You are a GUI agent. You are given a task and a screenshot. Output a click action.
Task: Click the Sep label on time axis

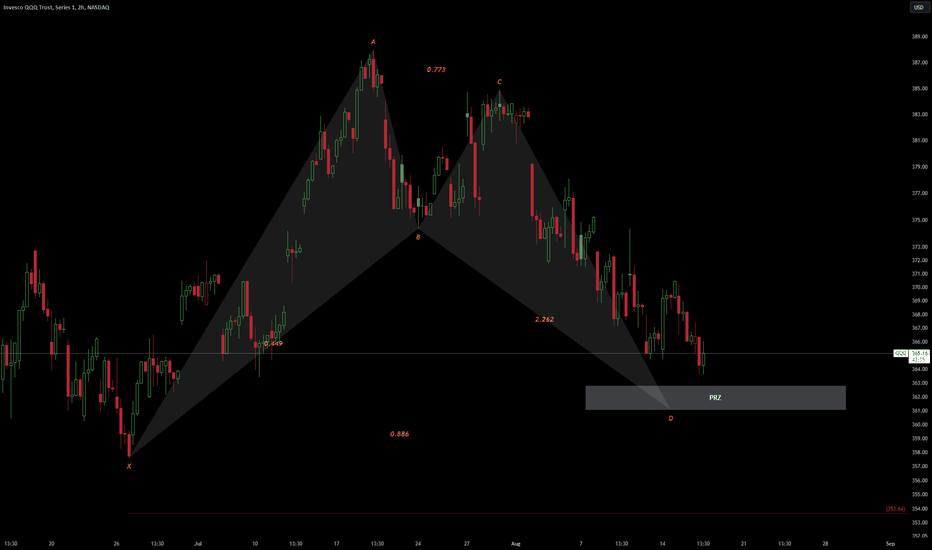pyautogui.click(x=890, y=543)
